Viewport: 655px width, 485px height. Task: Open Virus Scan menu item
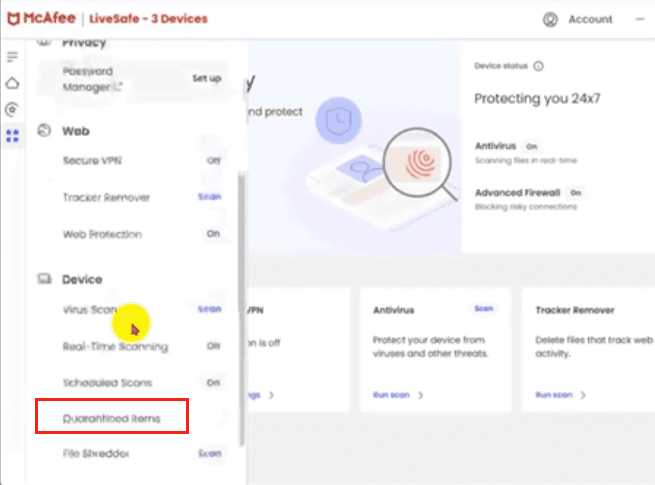point(90,310)
